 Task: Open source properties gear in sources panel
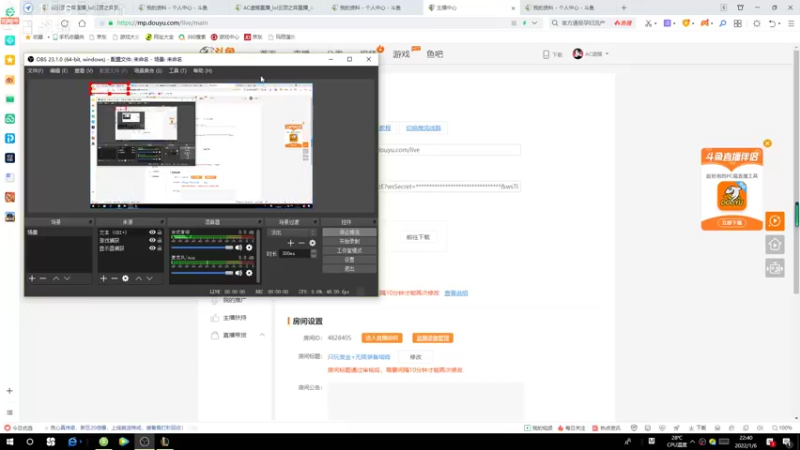[x=126, y=279]
